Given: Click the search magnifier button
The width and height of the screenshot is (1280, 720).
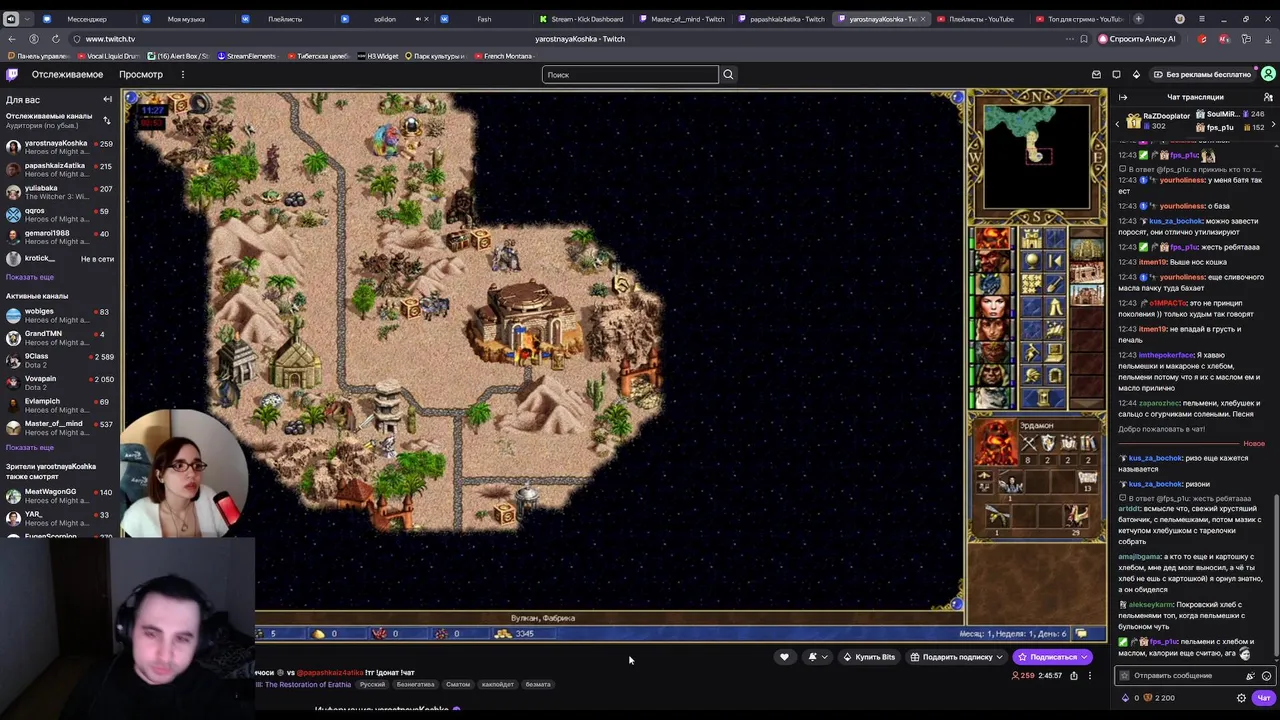Looking at the screenshot, I should pyautogui.click(x=728, y=74).
